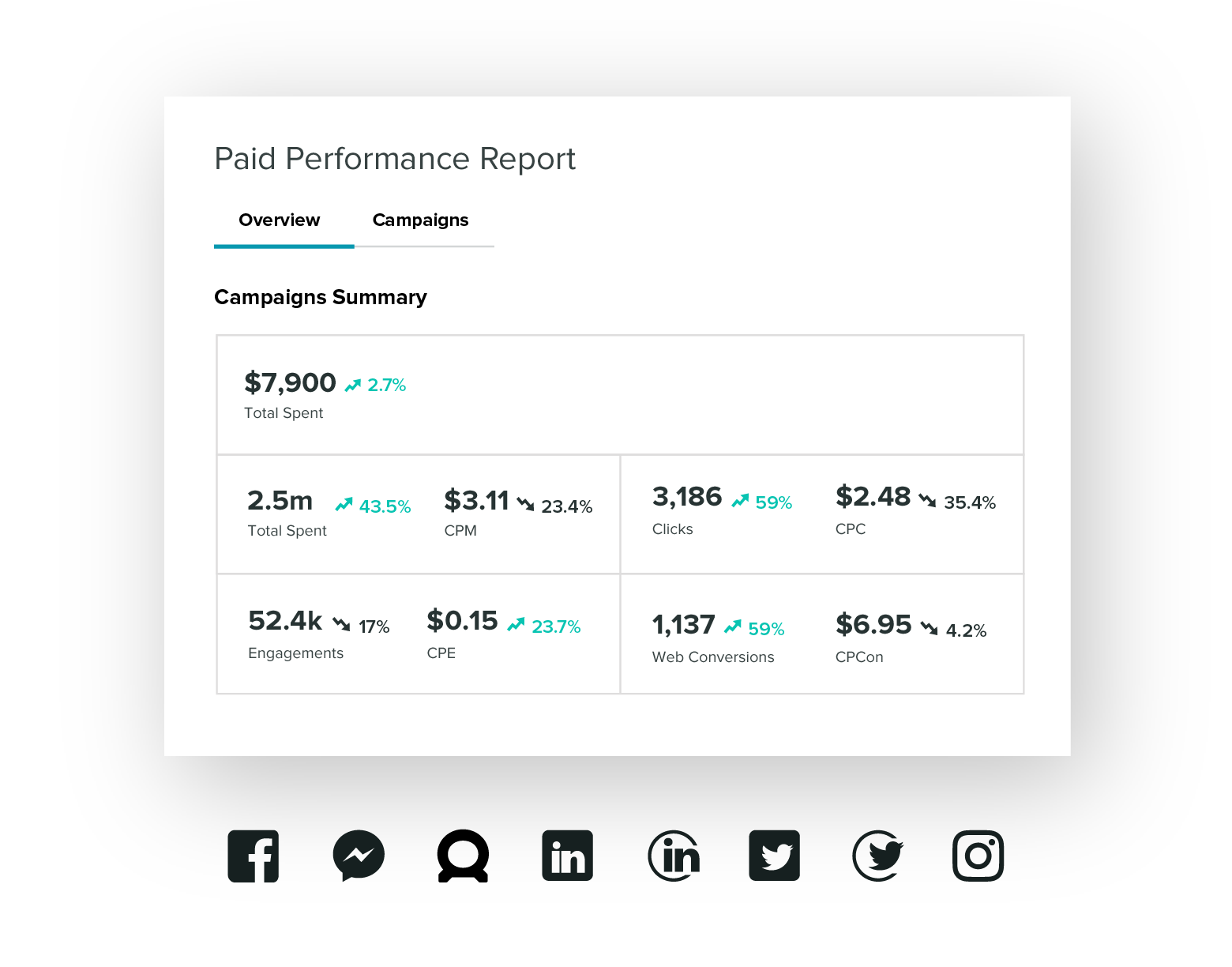Open the $7,900 Total Spent metric card
The width and height of the screenshot is (1232, 967).
coord(291,382)
